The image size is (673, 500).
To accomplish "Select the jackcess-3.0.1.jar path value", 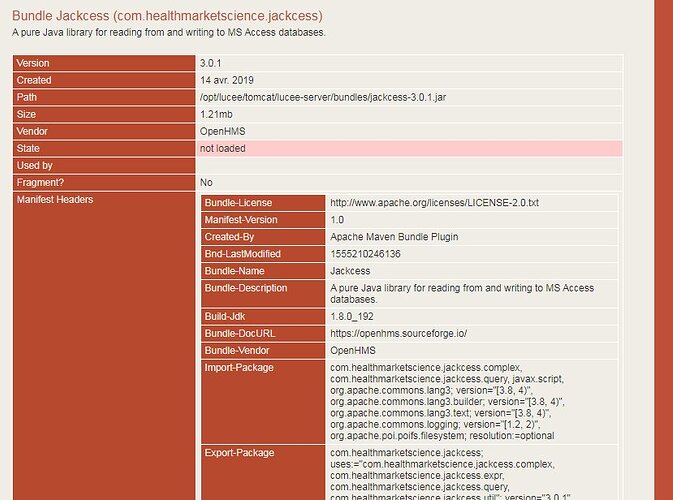I will click(323, 97).
